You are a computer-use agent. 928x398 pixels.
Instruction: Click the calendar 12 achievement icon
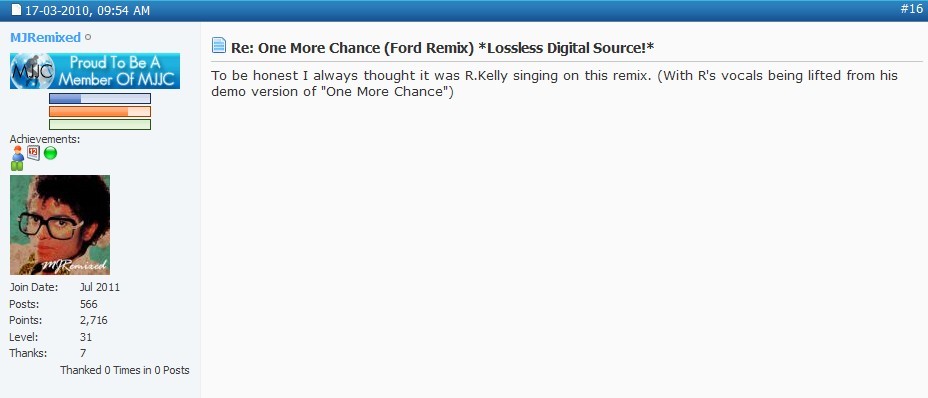[34, 152]
